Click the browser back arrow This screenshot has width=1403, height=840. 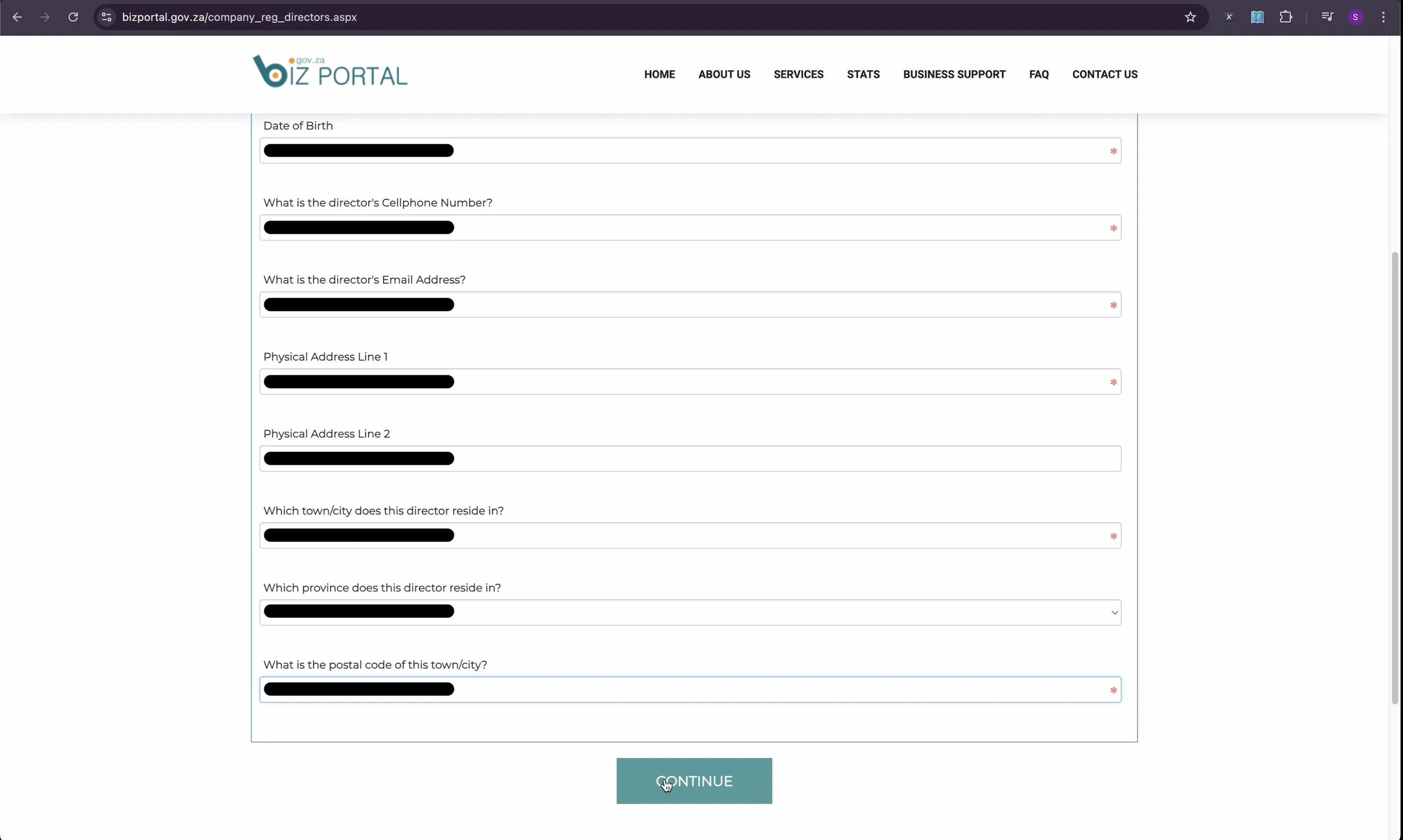pyautogui.click(x=17, y=17)
